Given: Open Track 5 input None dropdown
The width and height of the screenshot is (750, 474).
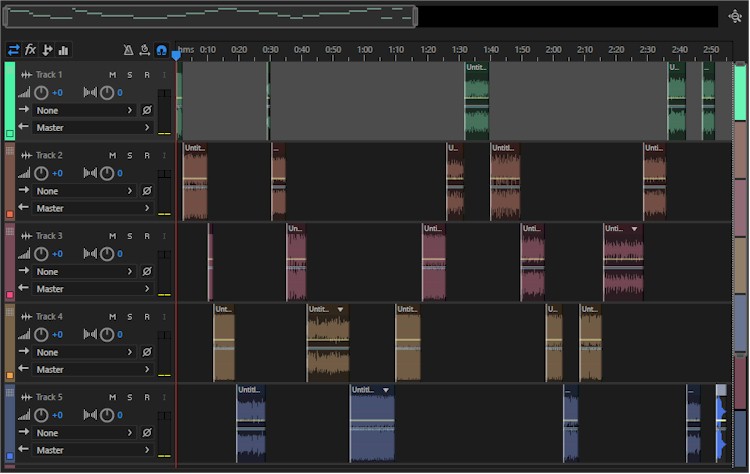Looking at the screenshot, I should 84,433.
